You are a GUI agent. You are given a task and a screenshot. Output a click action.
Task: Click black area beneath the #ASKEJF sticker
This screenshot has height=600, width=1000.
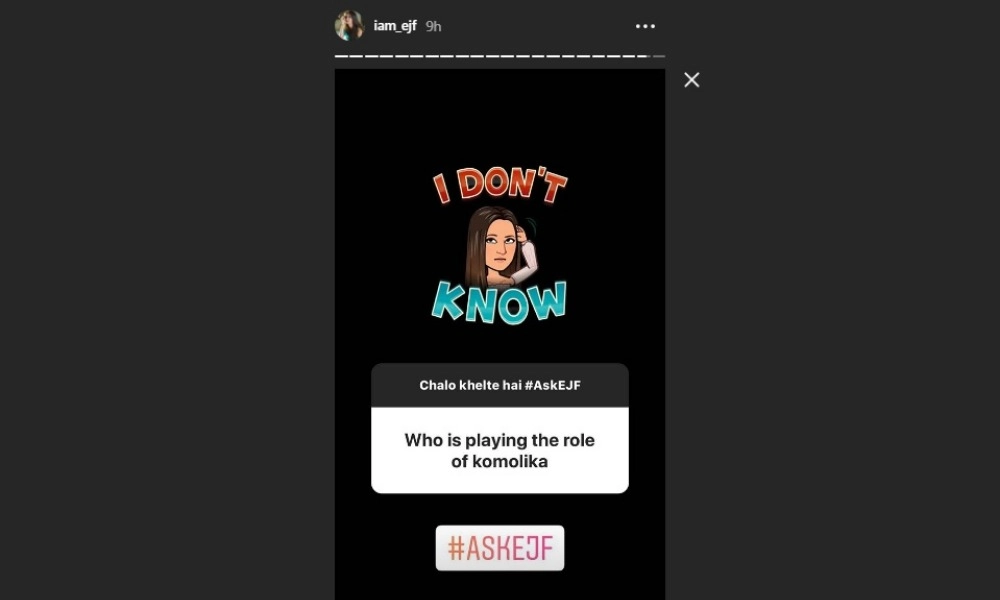click(x=500, y=585)
